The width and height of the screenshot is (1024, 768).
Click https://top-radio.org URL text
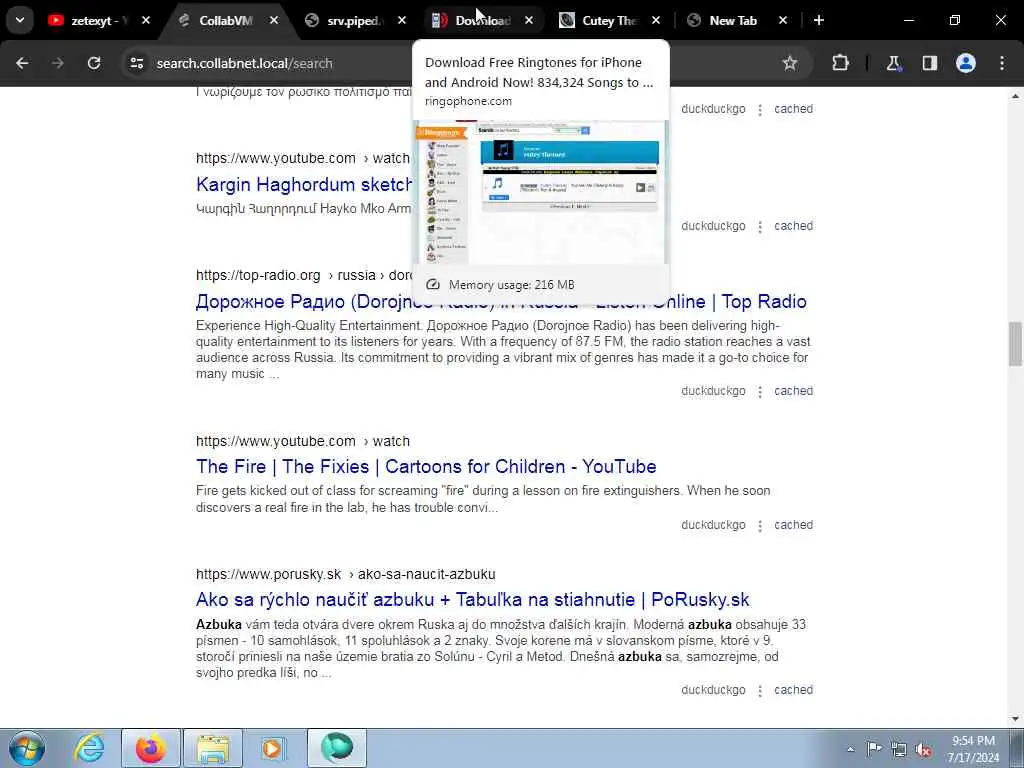pyautogui.click(x=258, y=276)
